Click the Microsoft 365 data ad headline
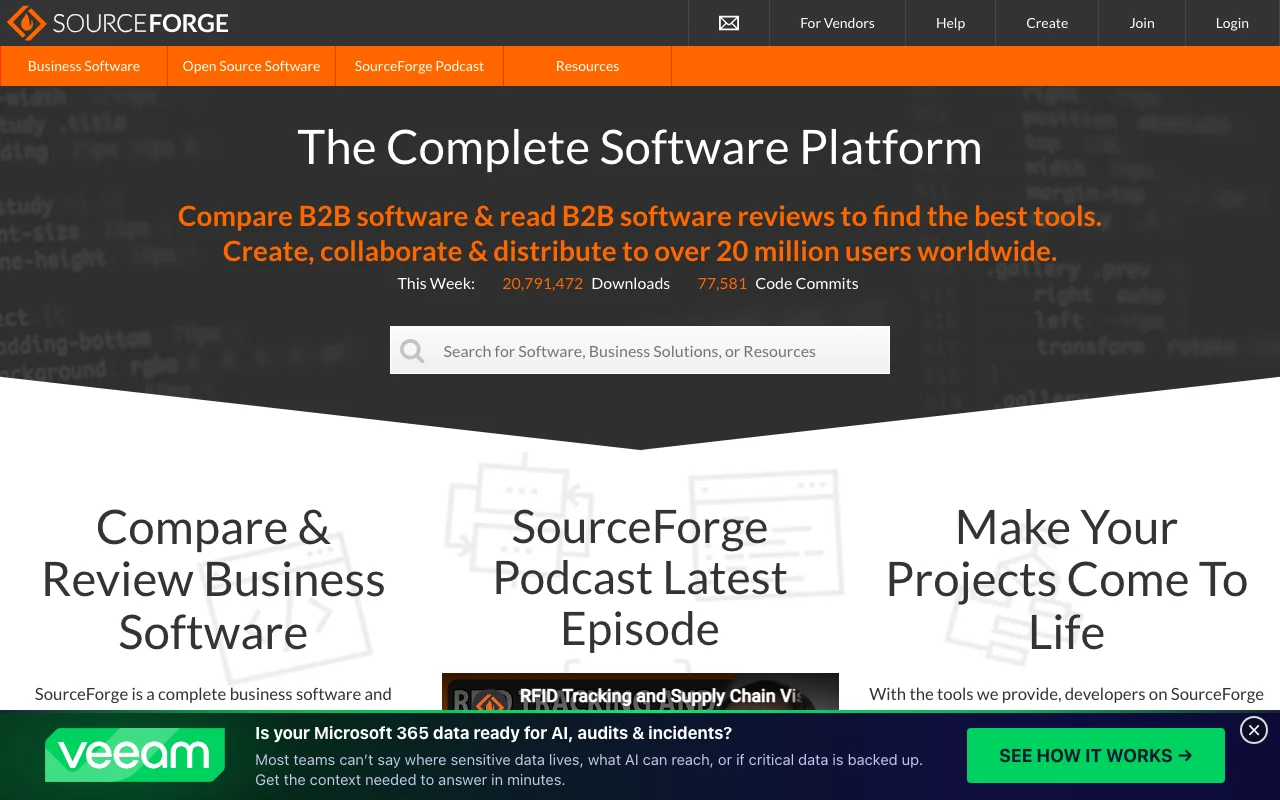This screenshot has height=800, width=1280. click(x=493, y=733)
